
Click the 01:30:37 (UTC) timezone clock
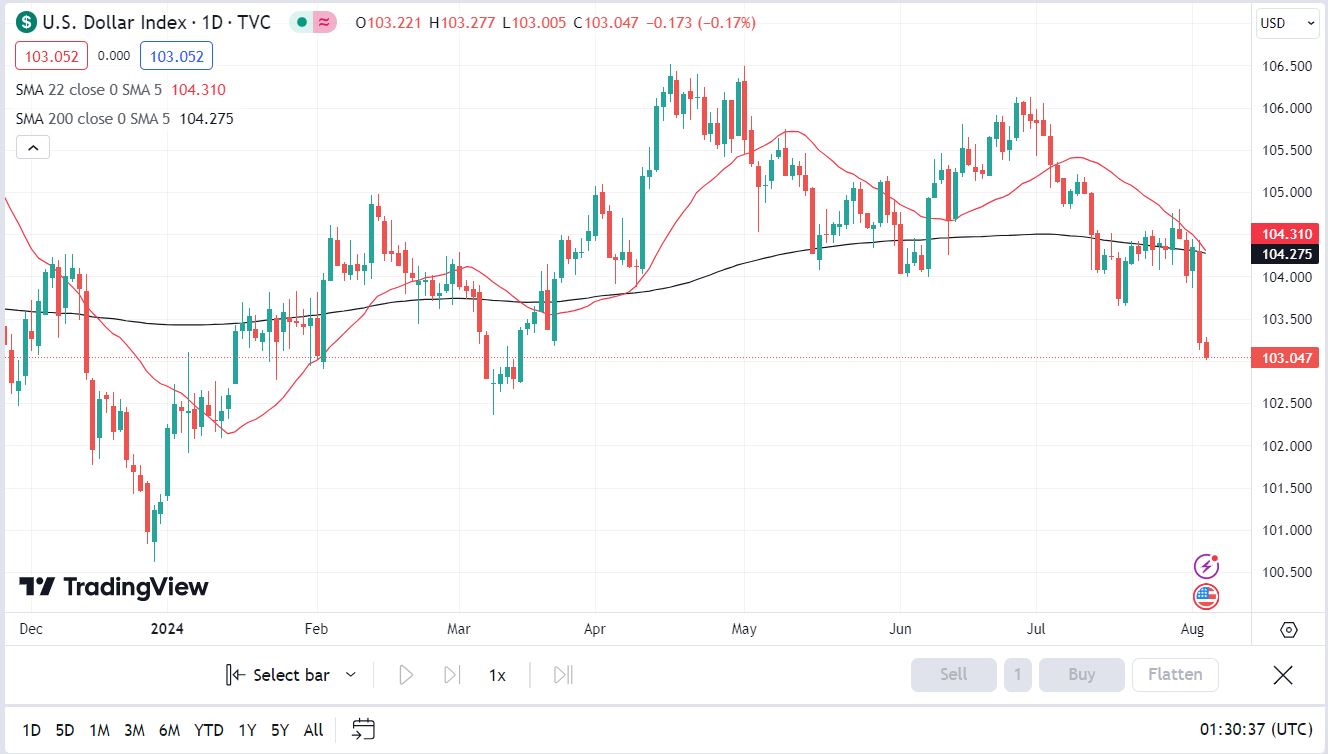click(1256, 730)
